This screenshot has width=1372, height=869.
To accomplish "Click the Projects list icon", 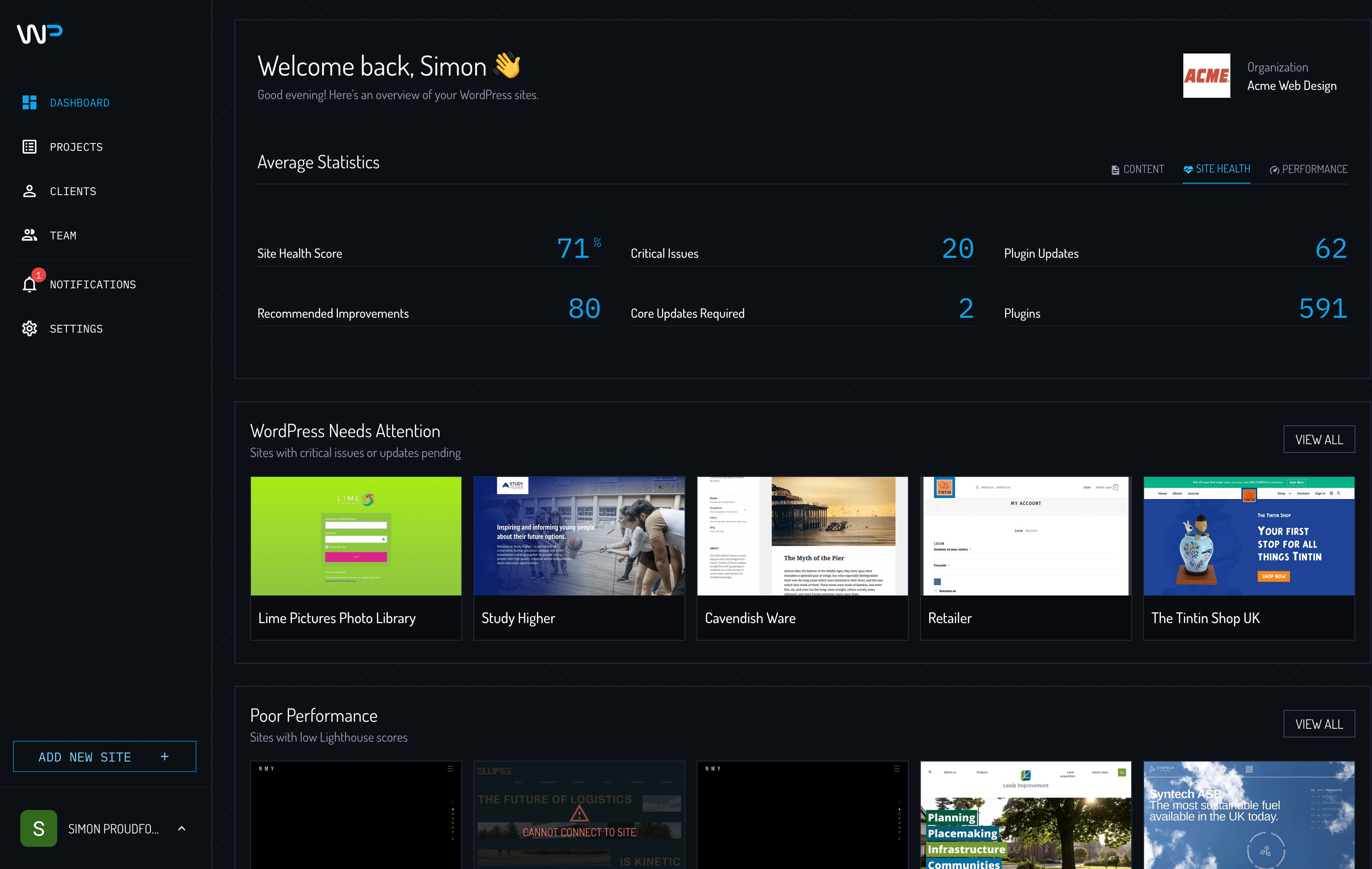I will [x=29, y=147].
